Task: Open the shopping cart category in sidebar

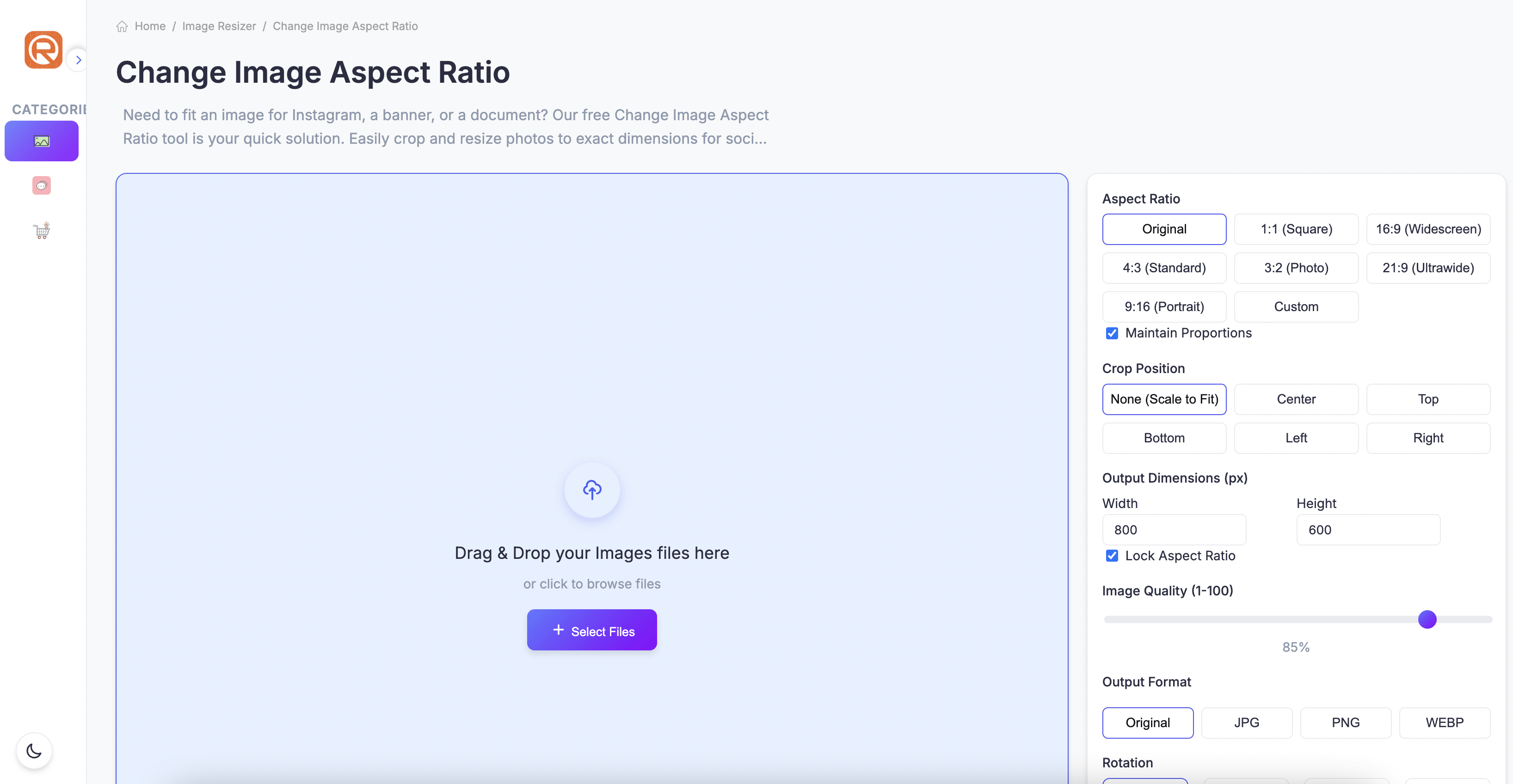Action: [41, 230]
